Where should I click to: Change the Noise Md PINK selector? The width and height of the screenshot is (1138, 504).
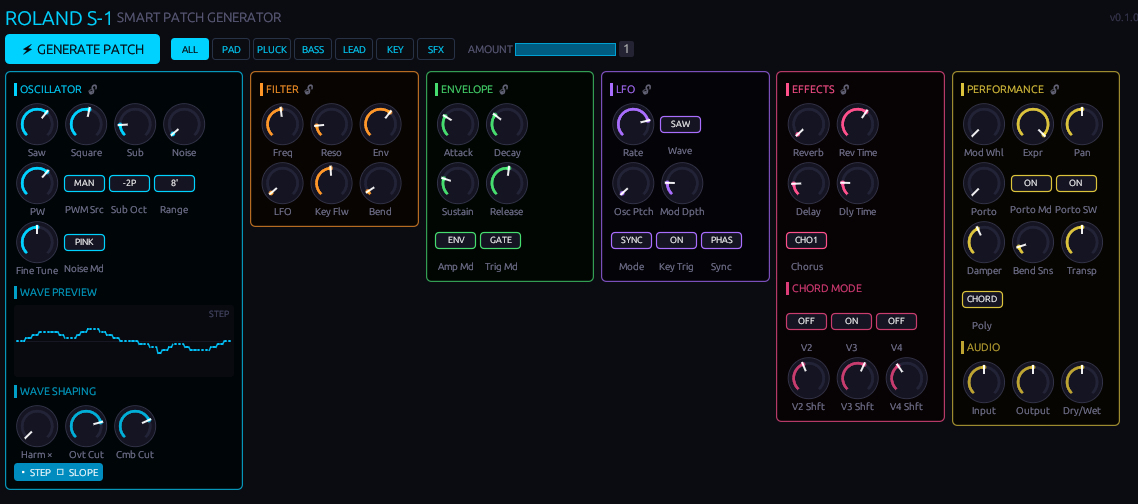click(84, 242)
